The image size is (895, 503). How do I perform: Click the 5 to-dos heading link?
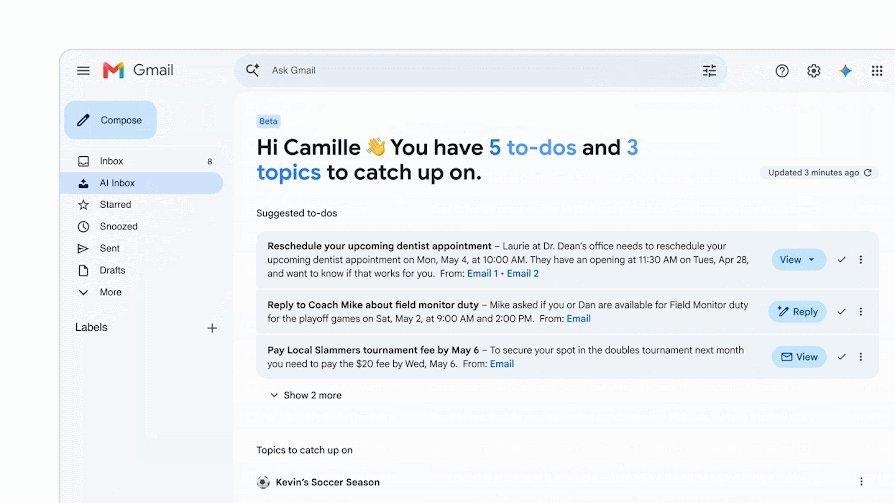(533, 147)
